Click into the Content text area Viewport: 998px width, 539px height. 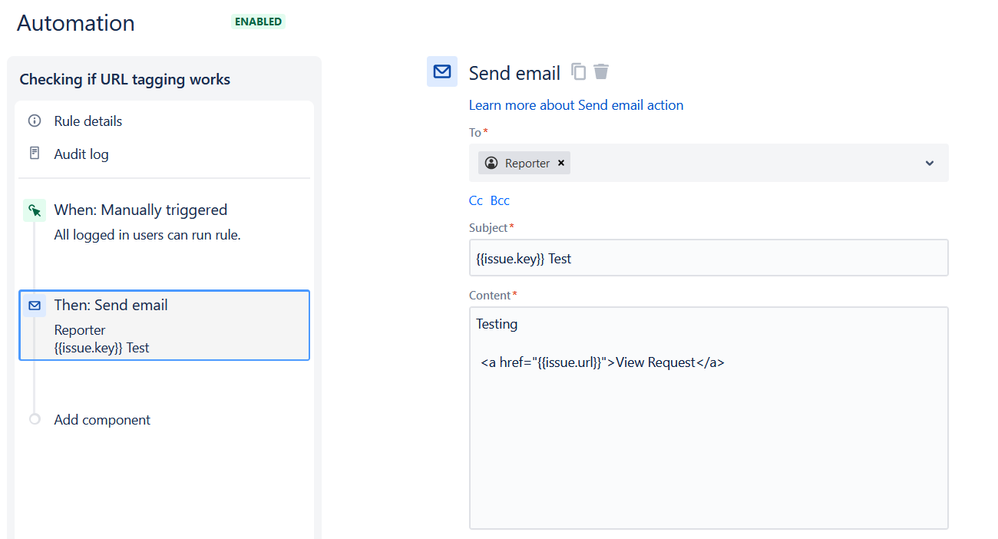point(708,418)
